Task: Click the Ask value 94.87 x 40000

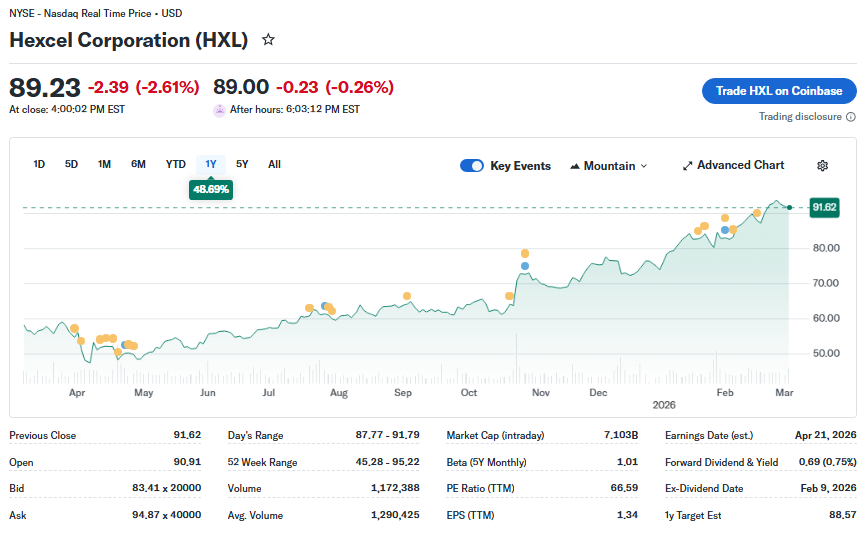Action: pyautogui.click(x=167, y=515)
